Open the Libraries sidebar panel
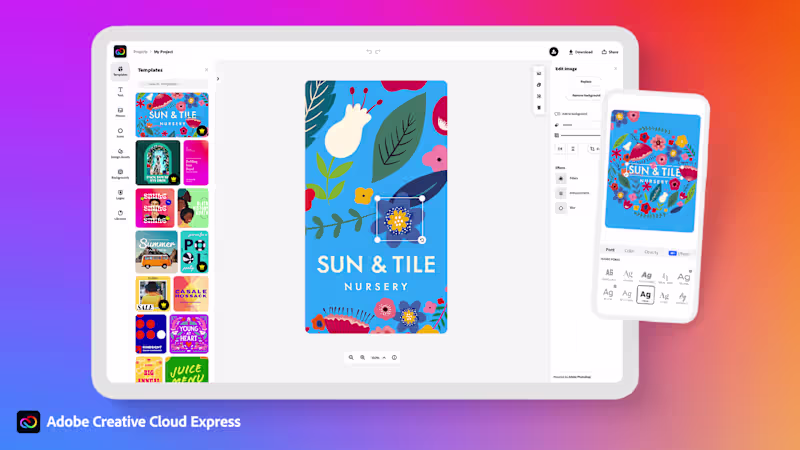 (120, 215)
